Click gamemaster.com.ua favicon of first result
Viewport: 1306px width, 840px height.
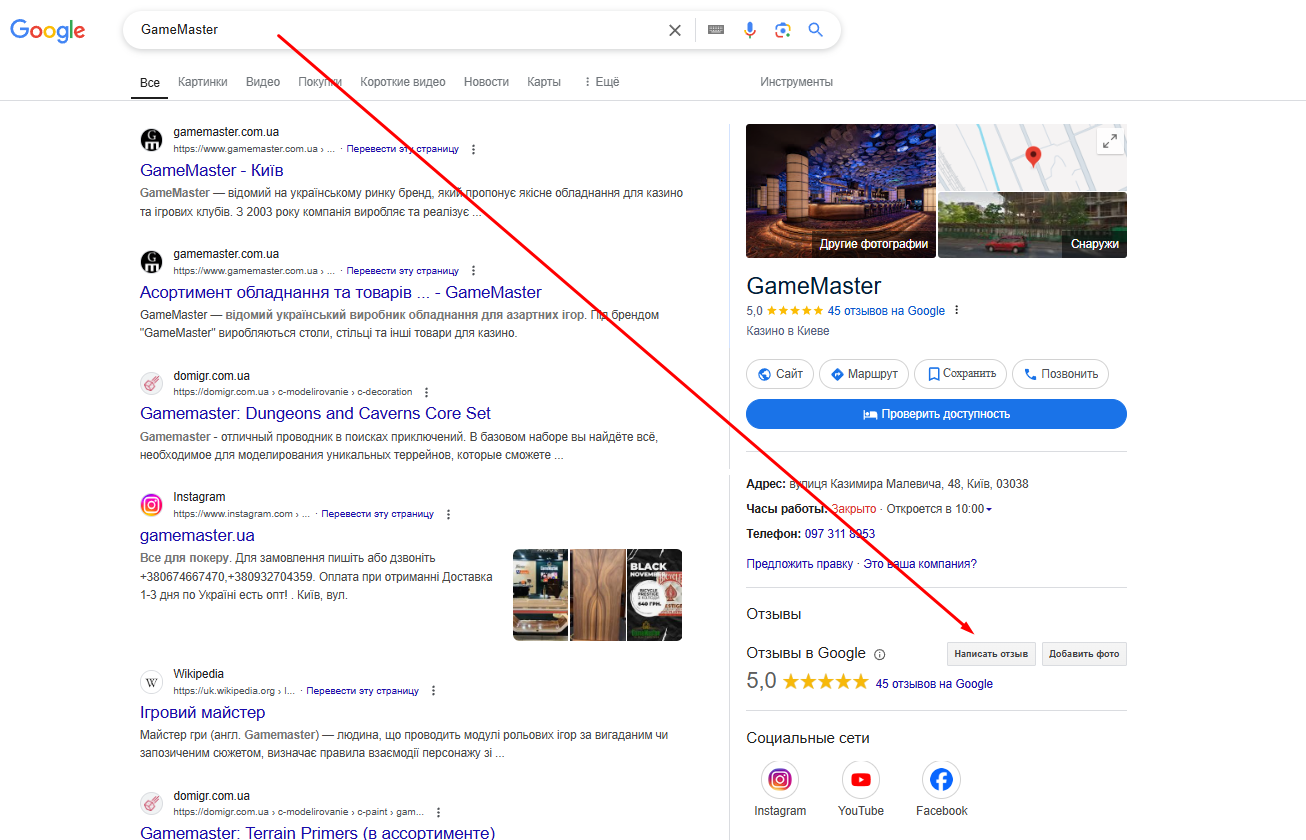[x=151, y=140]
